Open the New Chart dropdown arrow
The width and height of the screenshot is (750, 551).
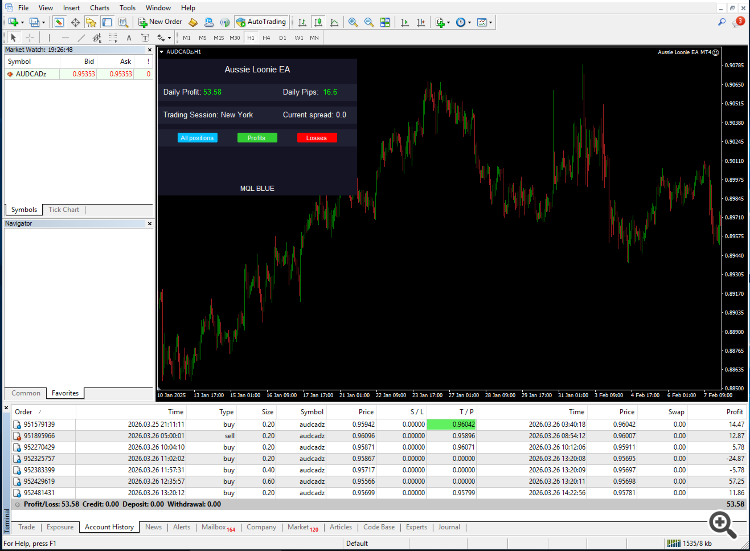(22, 22)
